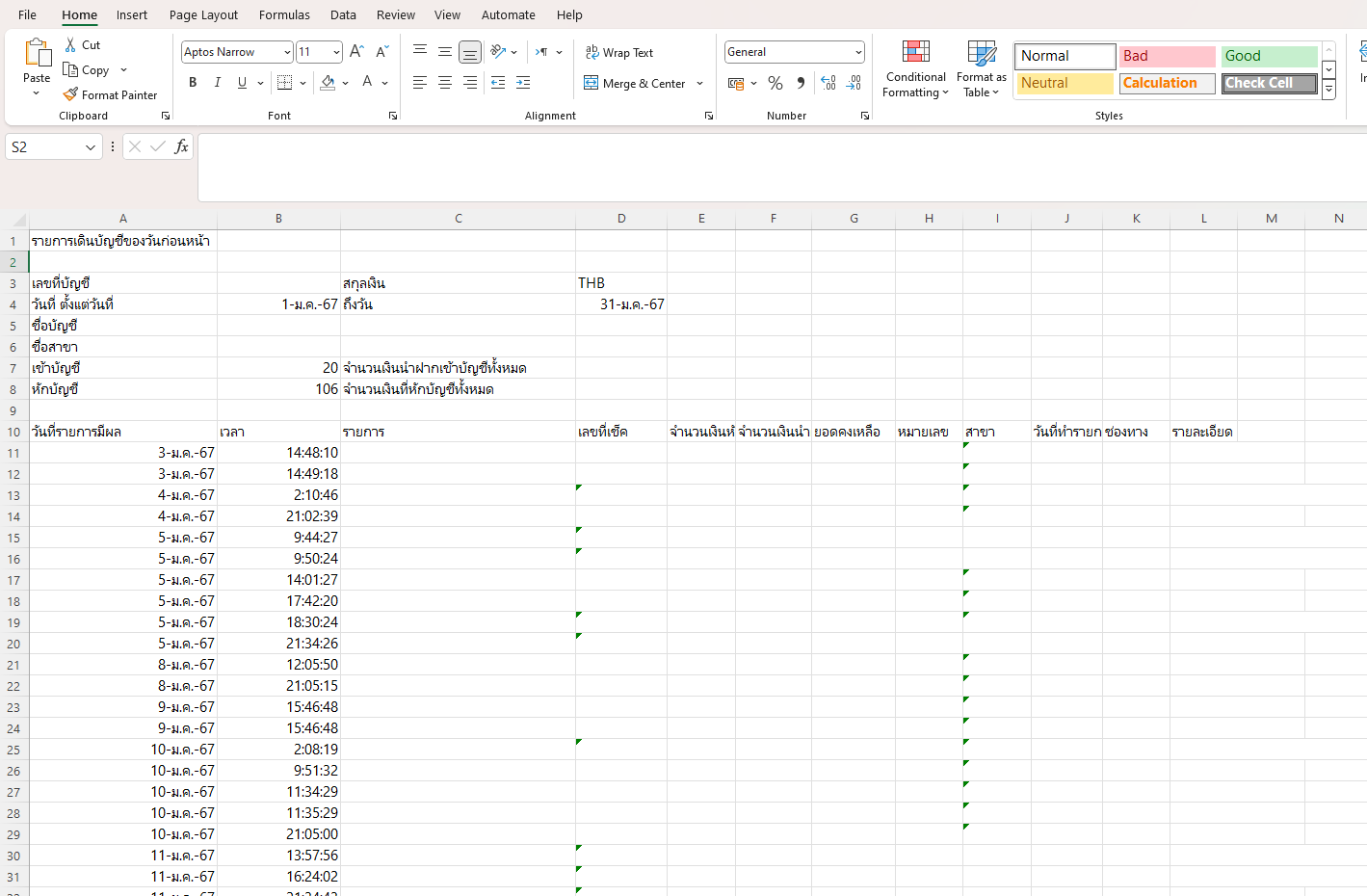
Task: Apply comma style
Action: [801, 84]
